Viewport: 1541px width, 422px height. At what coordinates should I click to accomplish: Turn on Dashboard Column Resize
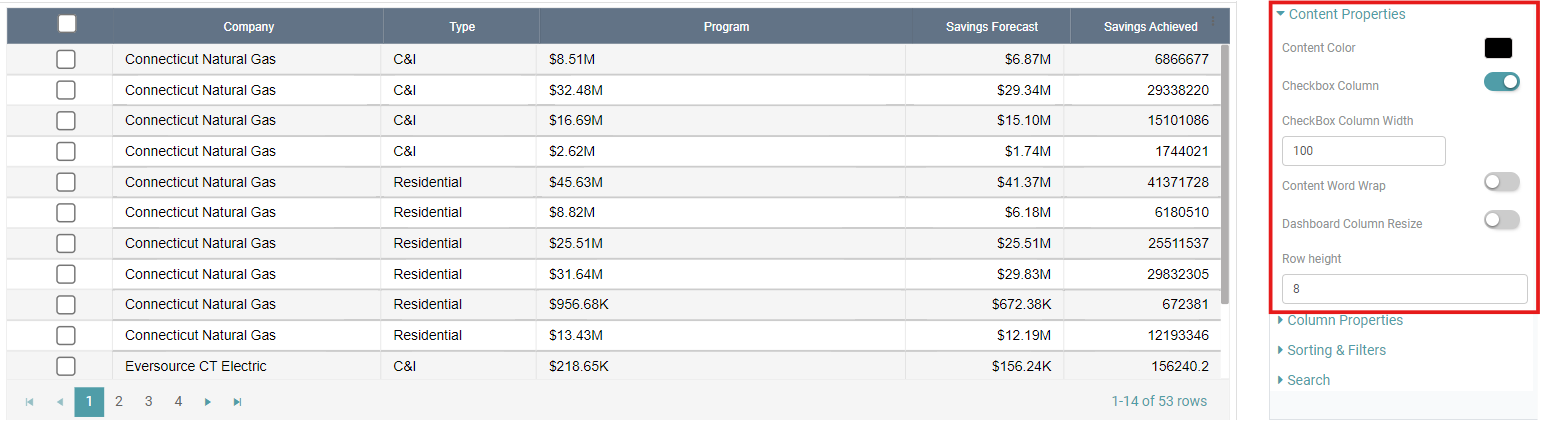tap(1501, 220)
